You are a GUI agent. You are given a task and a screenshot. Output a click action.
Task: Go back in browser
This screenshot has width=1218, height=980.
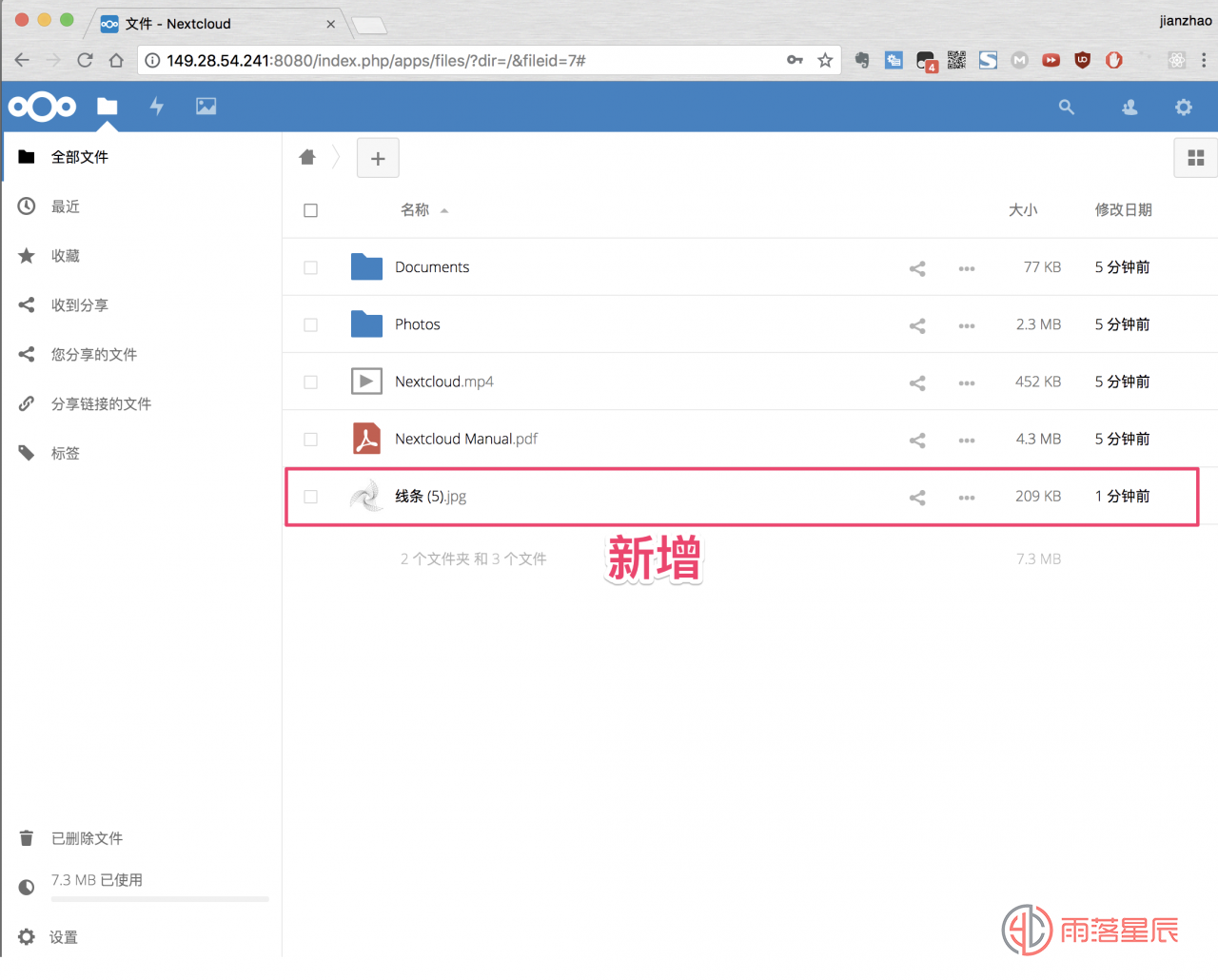(22, 60)
